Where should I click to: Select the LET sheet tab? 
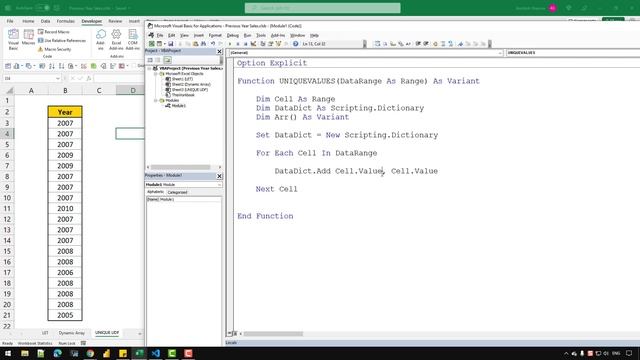[x=45, y=333]
